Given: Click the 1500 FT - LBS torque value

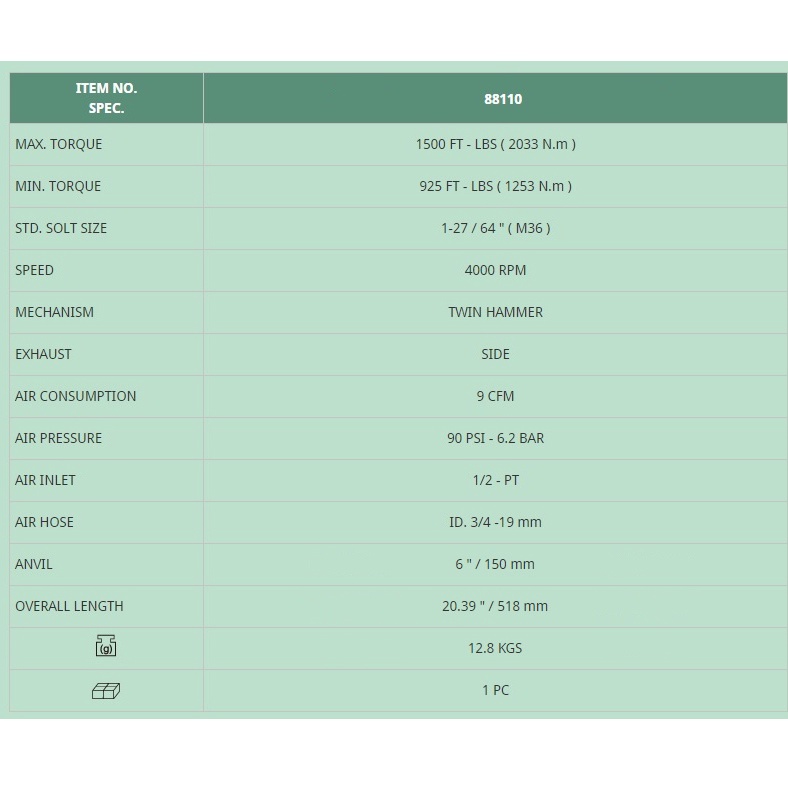Looking at the screenshot, I should click(x=495, y=144).
